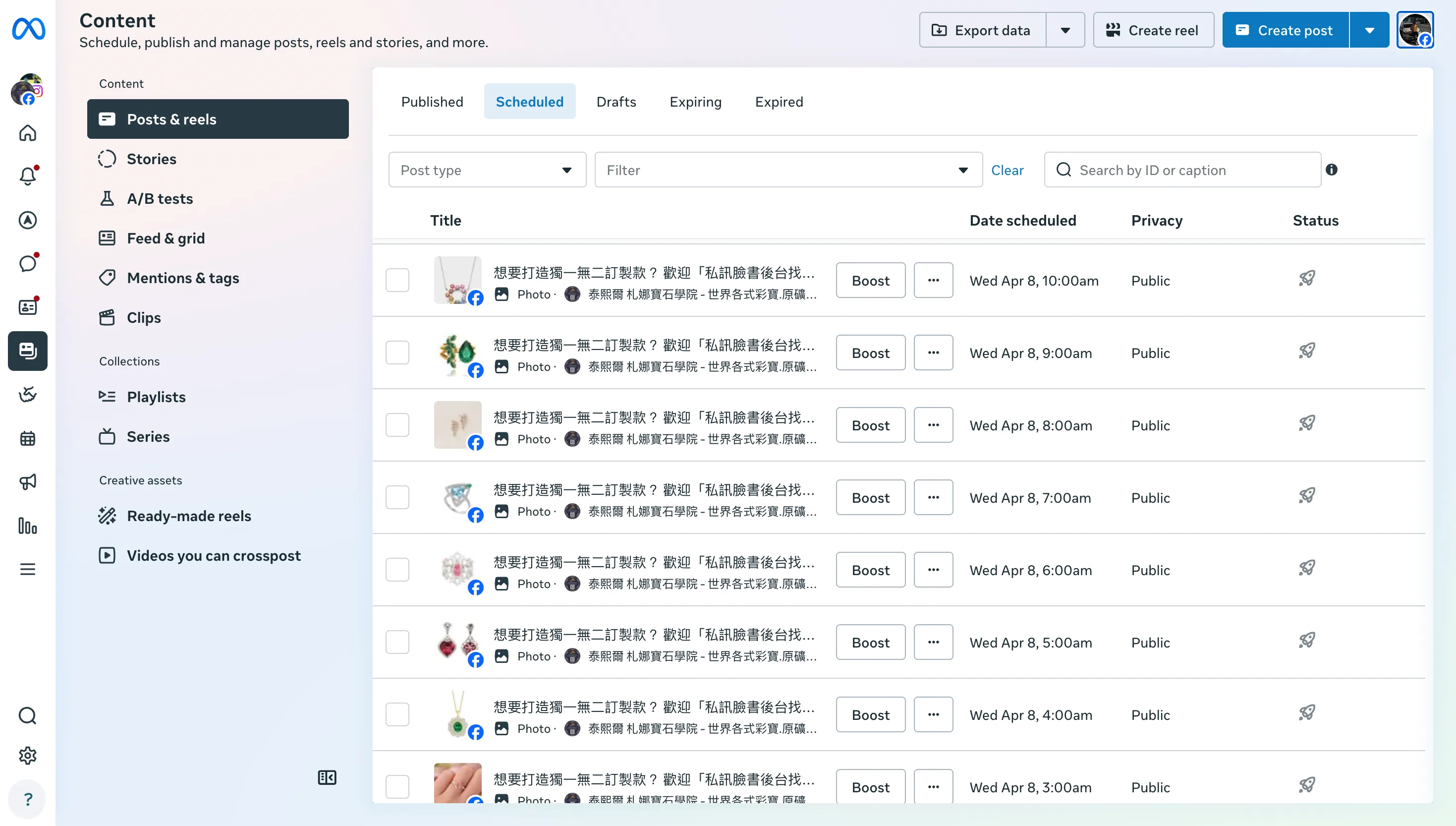Viewport: 1456px width, 826px height.
Task: Open the Post type dropdown
Action: point(487,170)
